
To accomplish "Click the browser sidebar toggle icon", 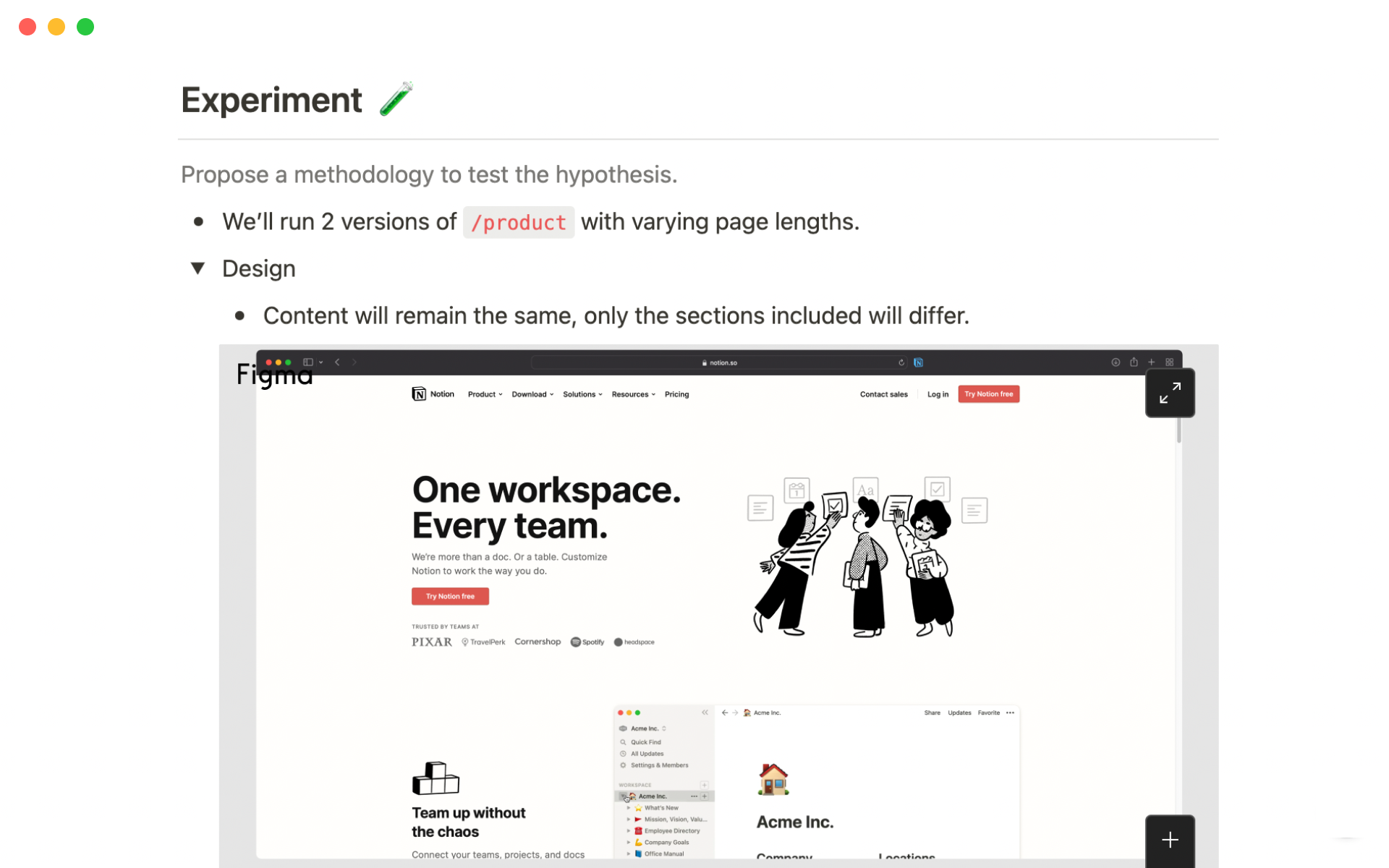I will (x=308, y=362).
